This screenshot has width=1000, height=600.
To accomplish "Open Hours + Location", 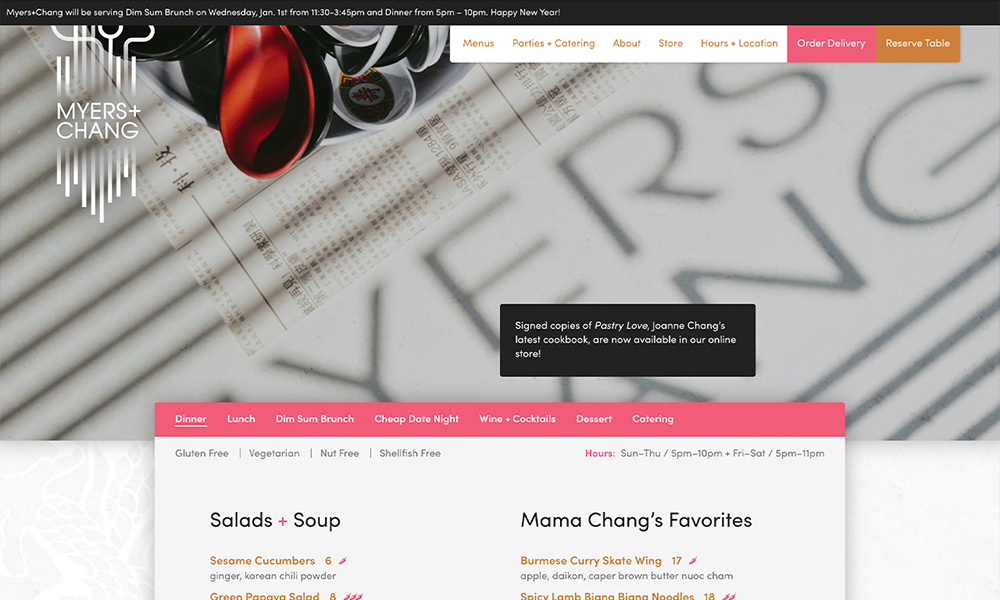I will (739, 43).
